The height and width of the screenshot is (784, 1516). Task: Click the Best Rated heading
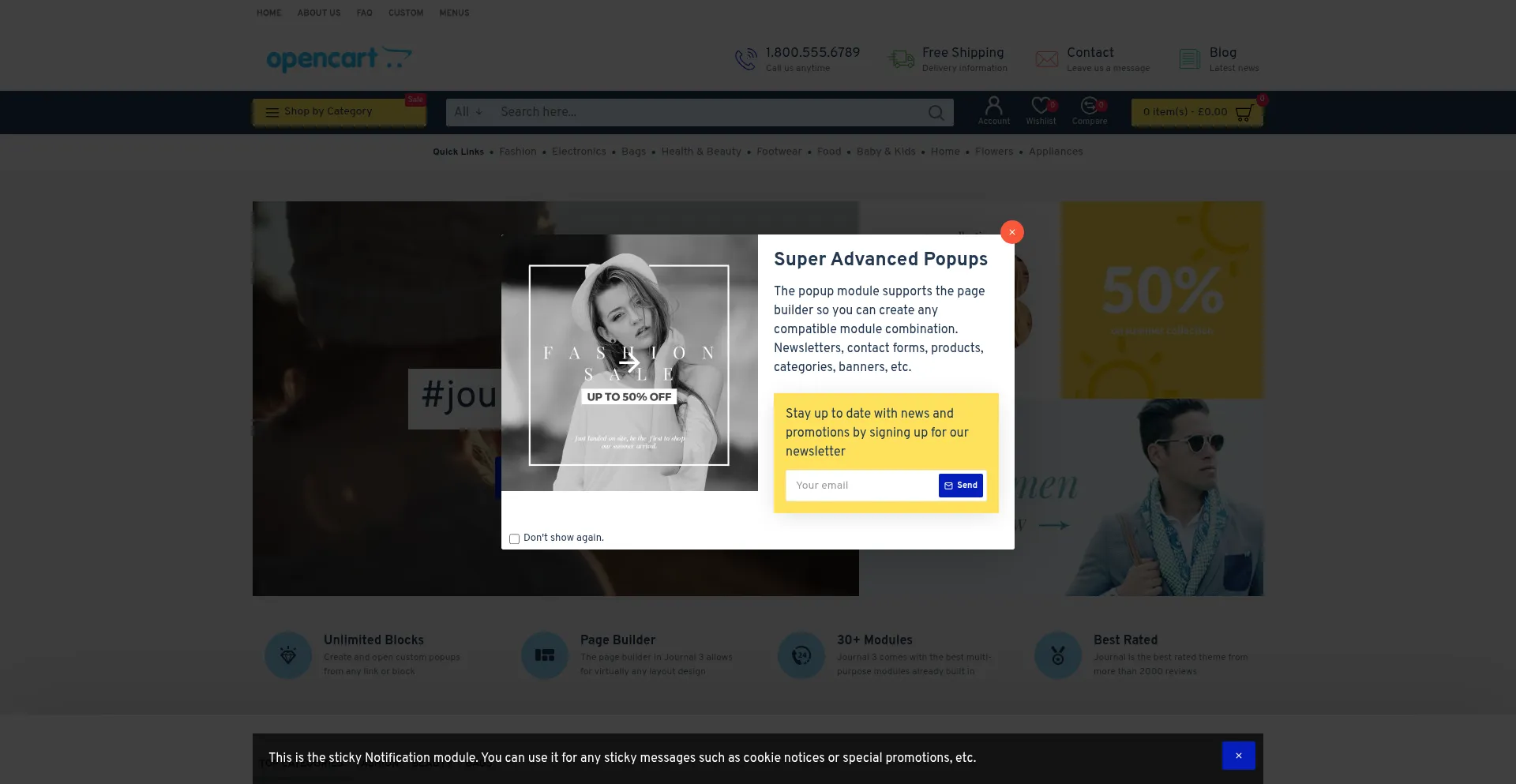(x=1126, y=640)
